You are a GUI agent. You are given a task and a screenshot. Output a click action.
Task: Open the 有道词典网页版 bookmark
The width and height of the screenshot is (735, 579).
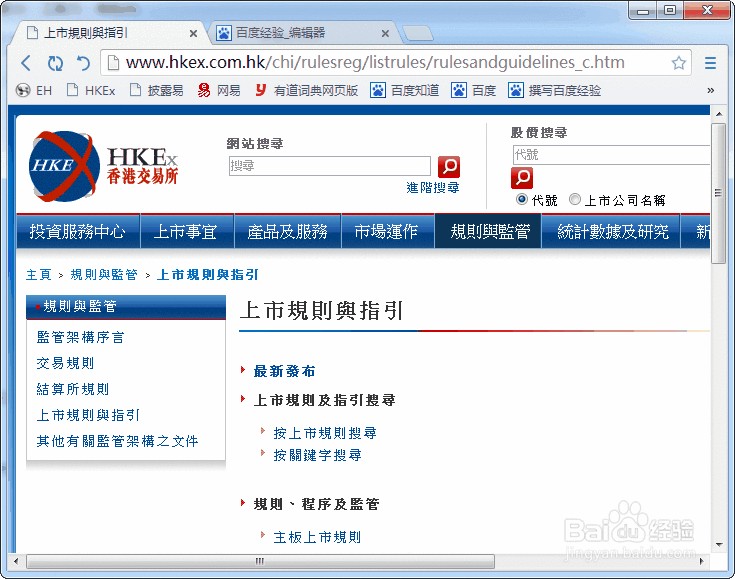coord(307,90)
